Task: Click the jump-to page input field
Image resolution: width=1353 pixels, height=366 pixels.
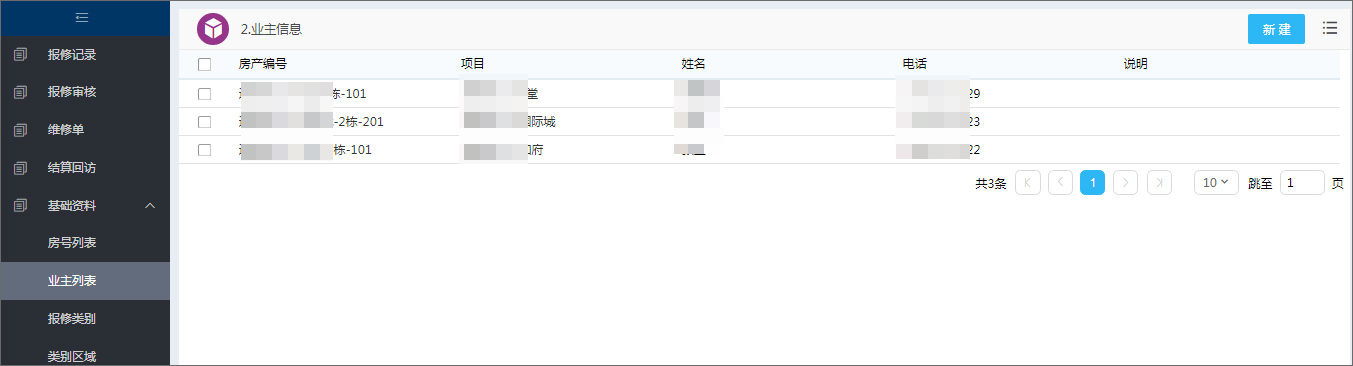Action: pos(1302,183)
